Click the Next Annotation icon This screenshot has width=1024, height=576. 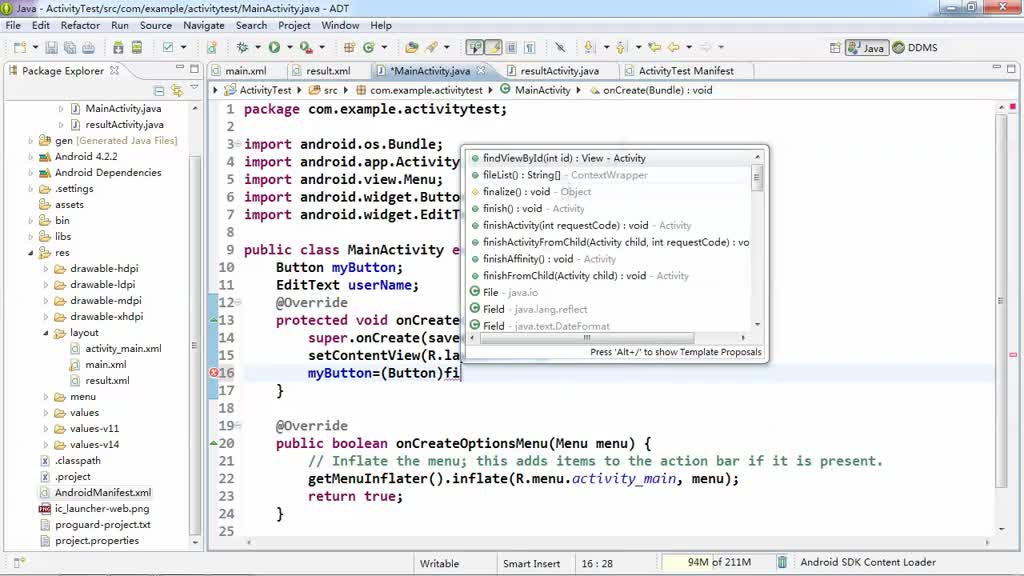tap(590, 48)
